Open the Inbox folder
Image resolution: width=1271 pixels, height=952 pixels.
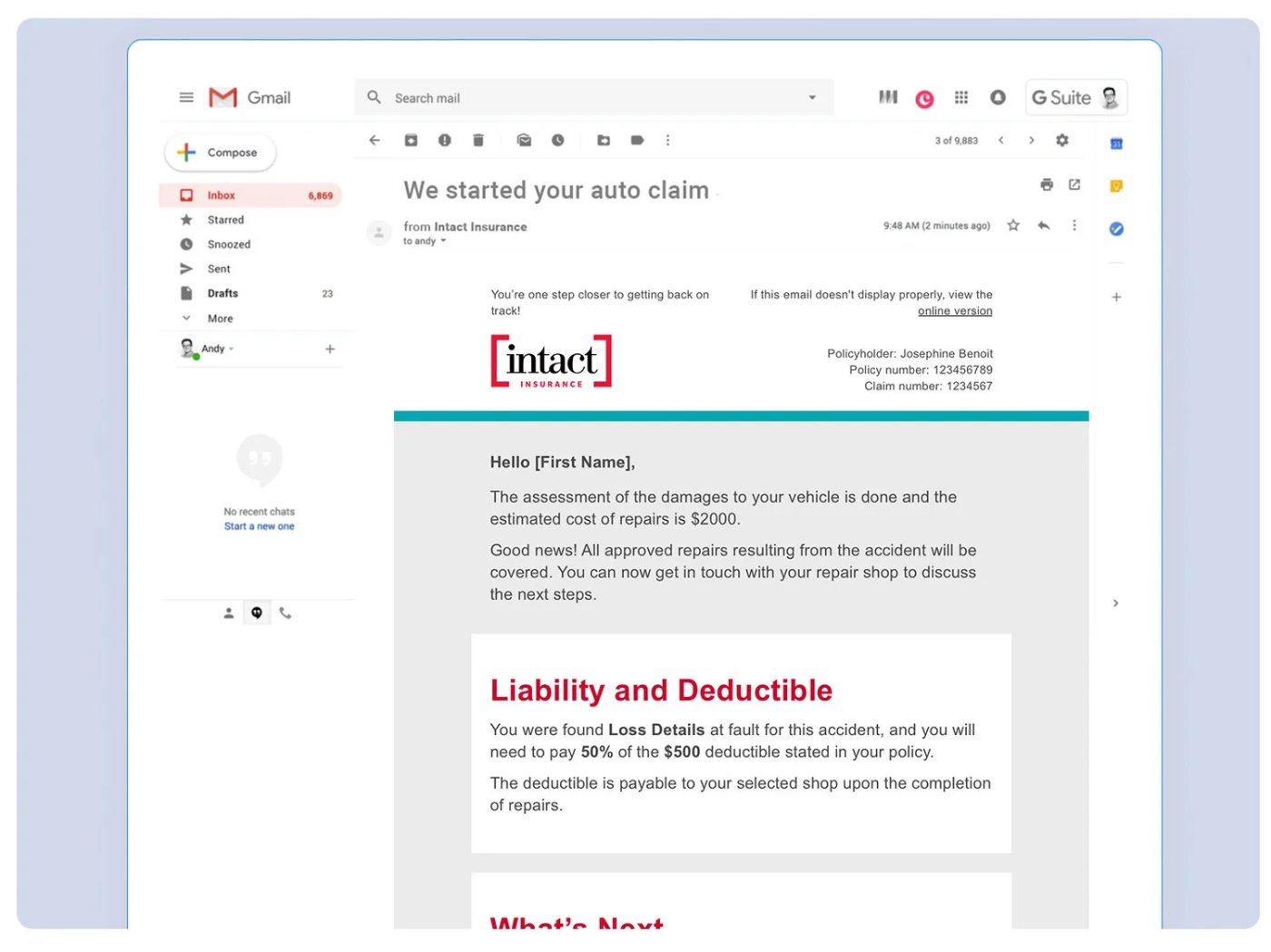tap(251, 195)
